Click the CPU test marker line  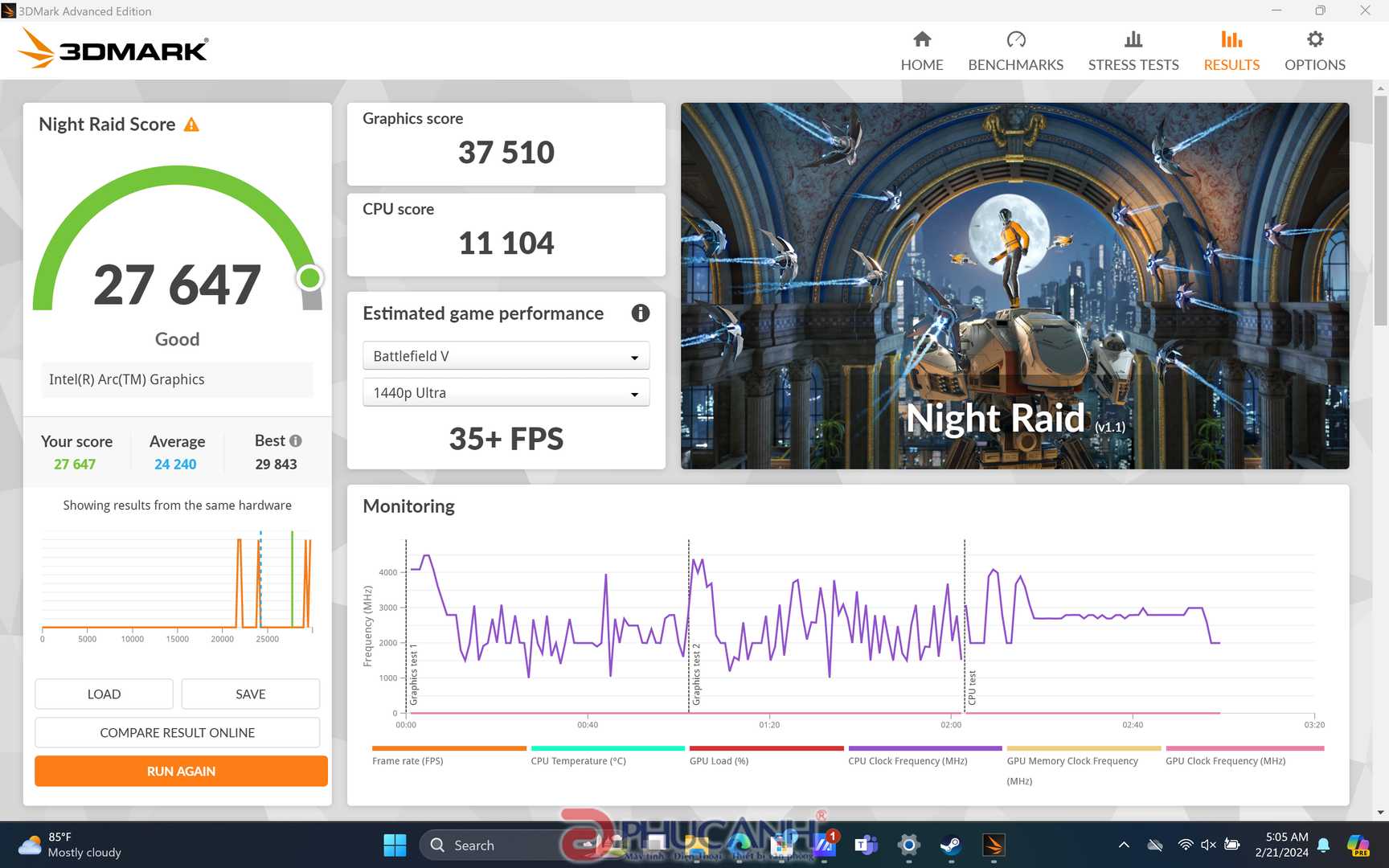click(965, 626)
